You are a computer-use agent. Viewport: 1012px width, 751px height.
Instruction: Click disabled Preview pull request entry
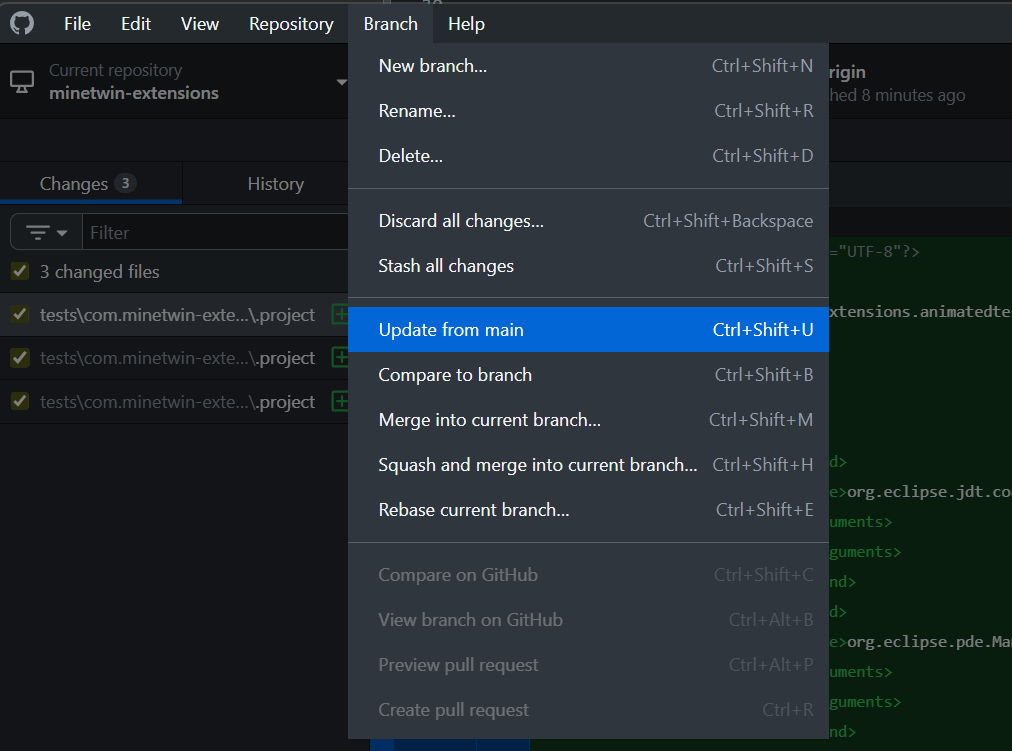[x=588, y=665]
